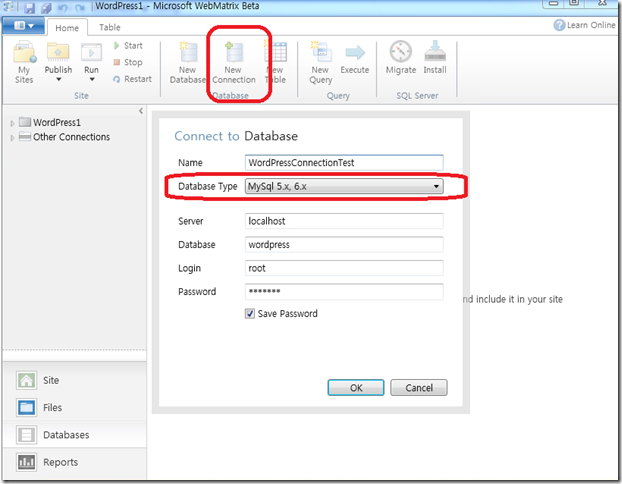Open the Site workspace
Image resolution: width=622 pixels, height=484 pixels.
pyautogui.click(x=75, y=380)
